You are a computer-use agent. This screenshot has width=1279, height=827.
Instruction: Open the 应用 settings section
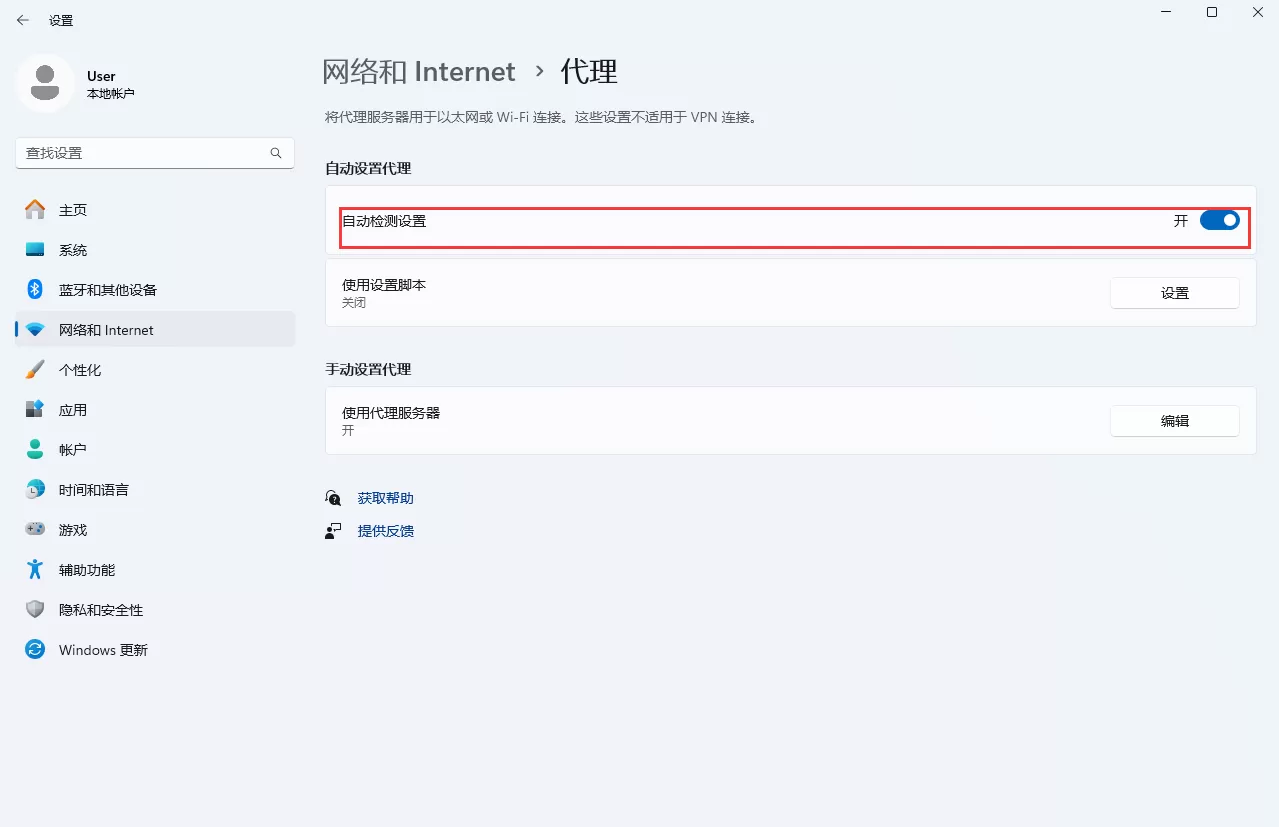(35, 409)
